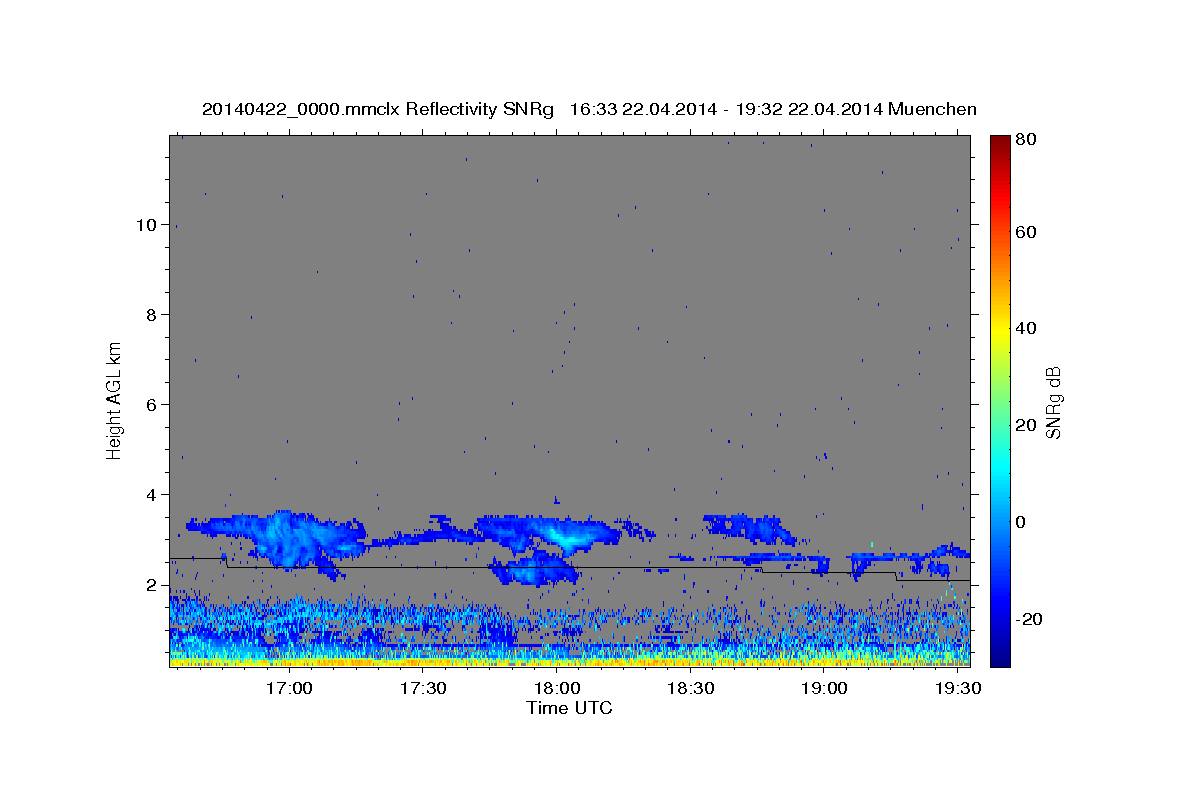Select the 17:30 time tick label
This screenshot has height=800, width=1200.
pyautogui.click(x=423, y=689)
